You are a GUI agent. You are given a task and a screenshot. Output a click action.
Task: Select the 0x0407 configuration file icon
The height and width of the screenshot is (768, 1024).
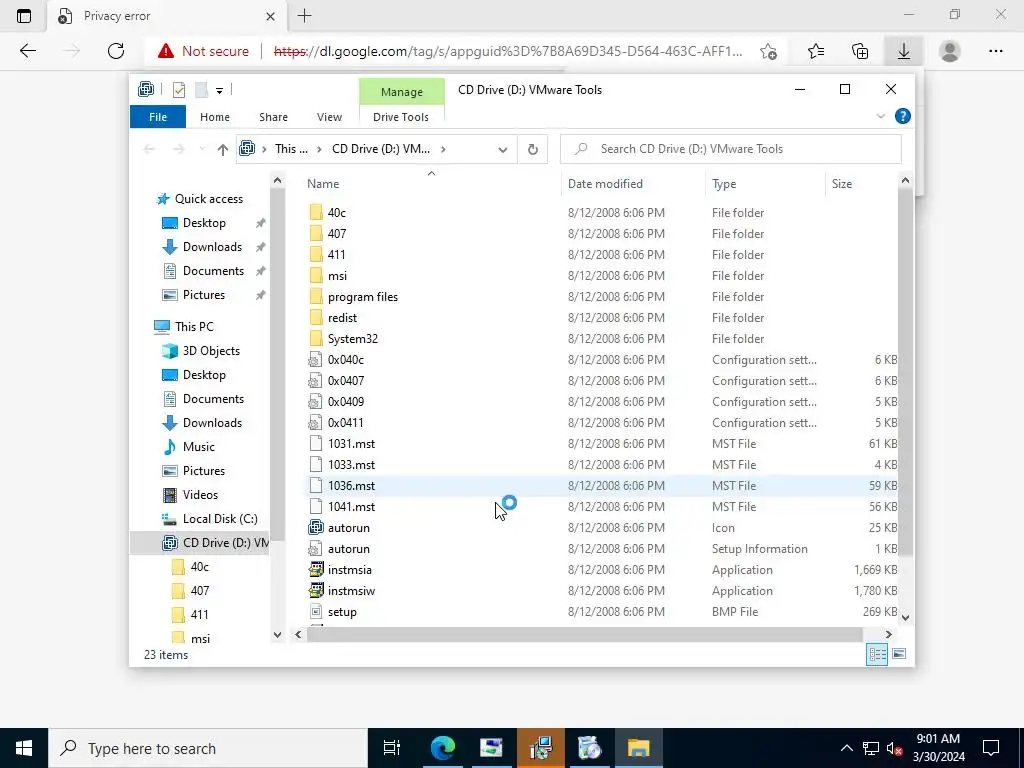(315, 380)
